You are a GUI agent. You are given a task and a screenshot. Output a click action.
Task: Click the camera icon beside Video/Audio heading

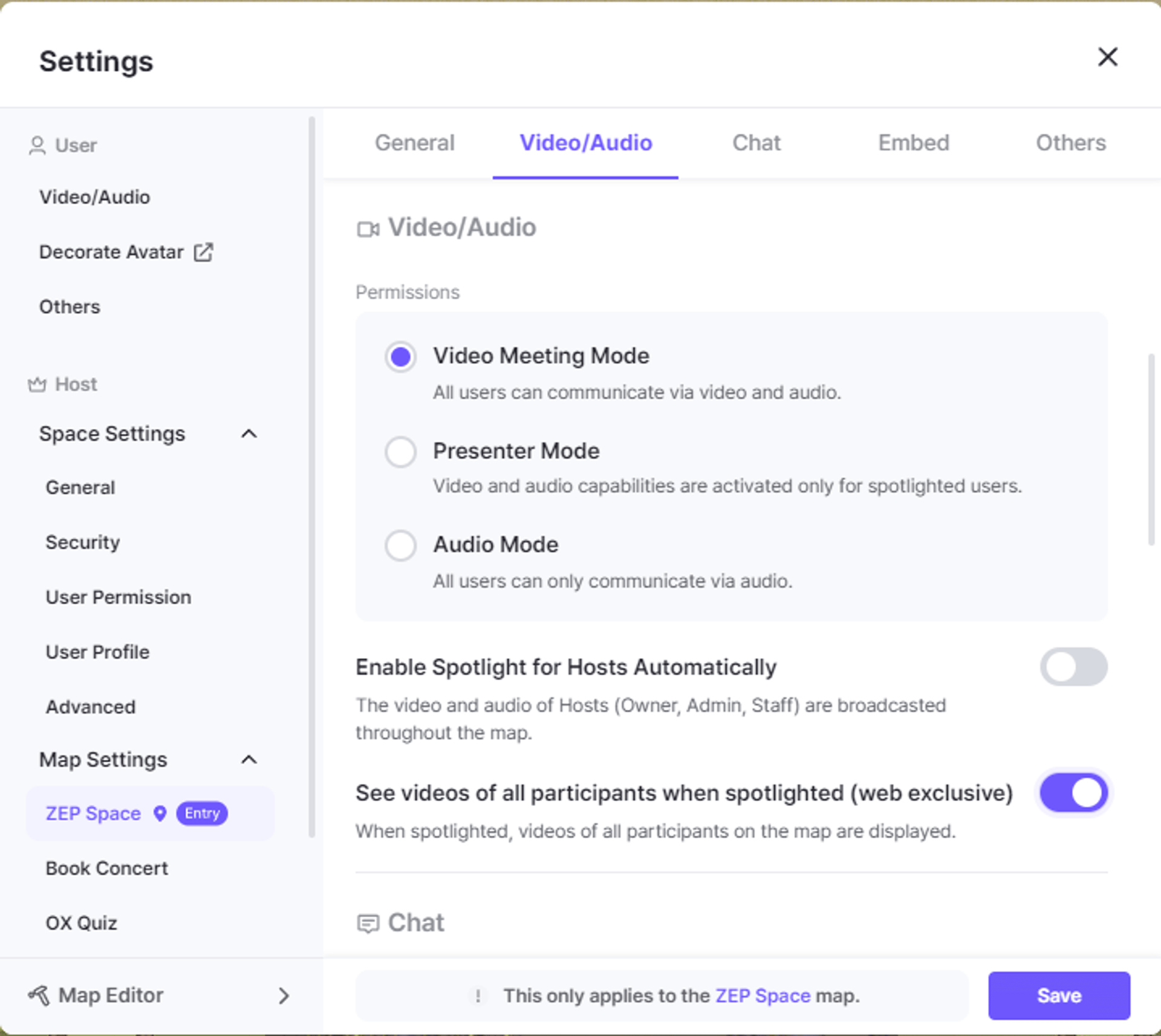(x=368, y=229)
